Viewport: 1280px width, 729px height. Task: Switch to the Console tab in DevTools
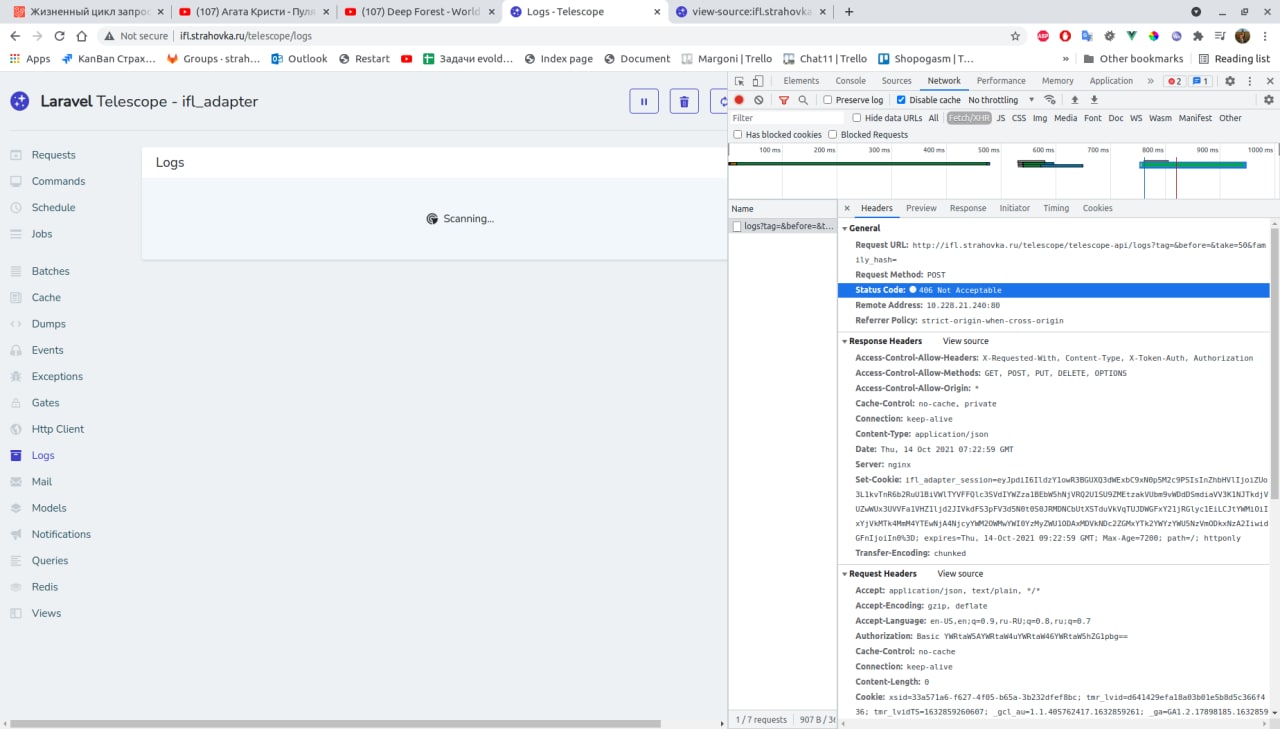pos(851,81)
